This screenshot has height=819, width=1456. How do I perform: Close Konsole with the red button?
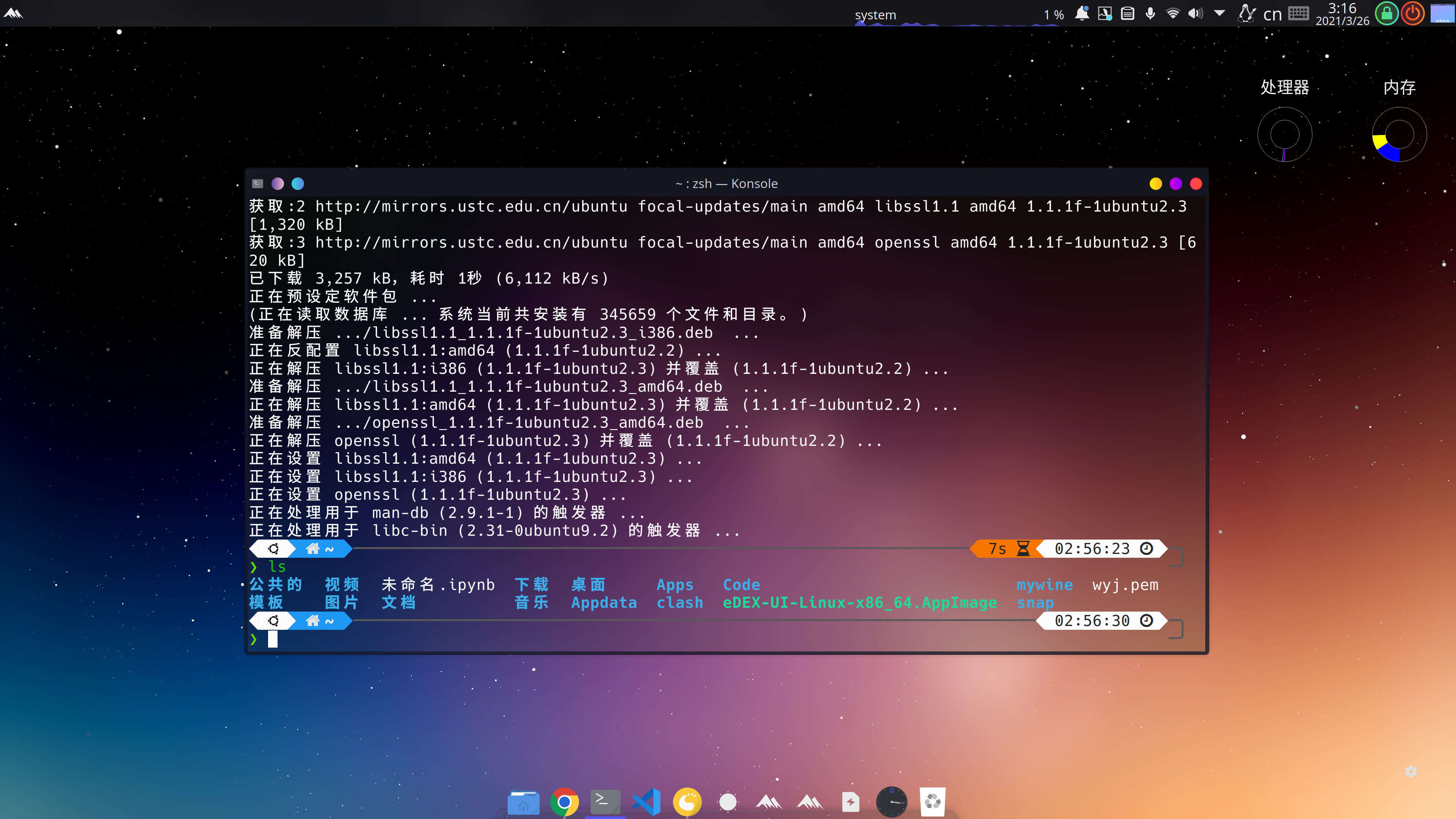coord(1196,184)
